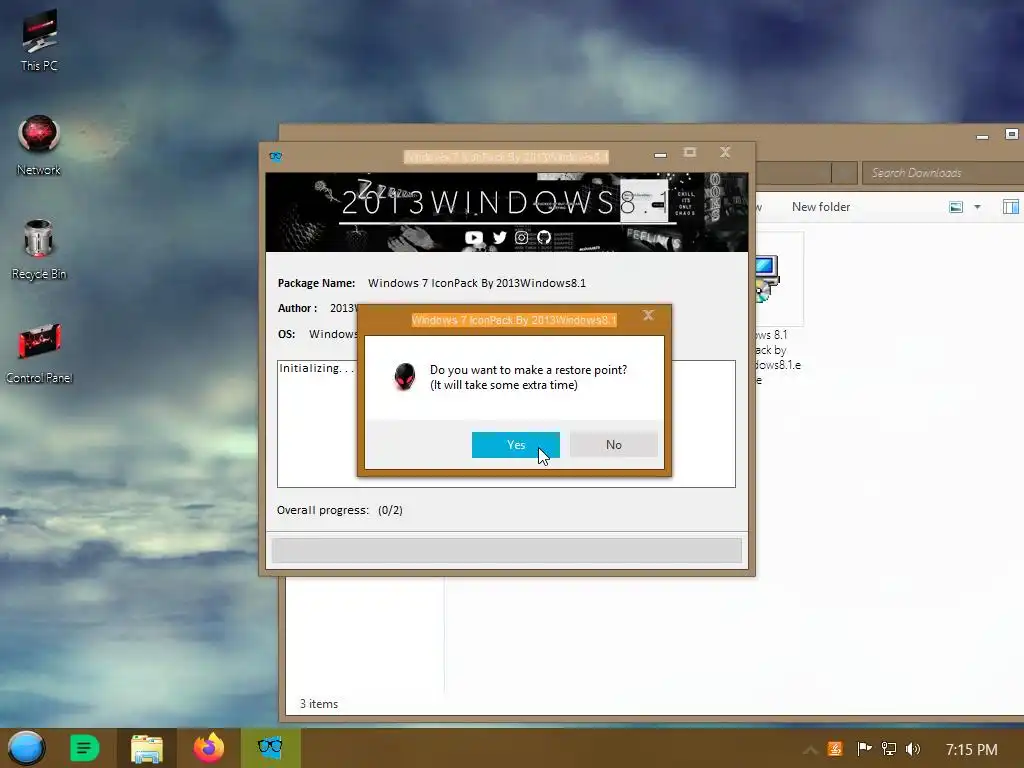The width and height of the screenshot is (1024, 768).
Task: Click the overall progress bar
Action: point(507,550)
